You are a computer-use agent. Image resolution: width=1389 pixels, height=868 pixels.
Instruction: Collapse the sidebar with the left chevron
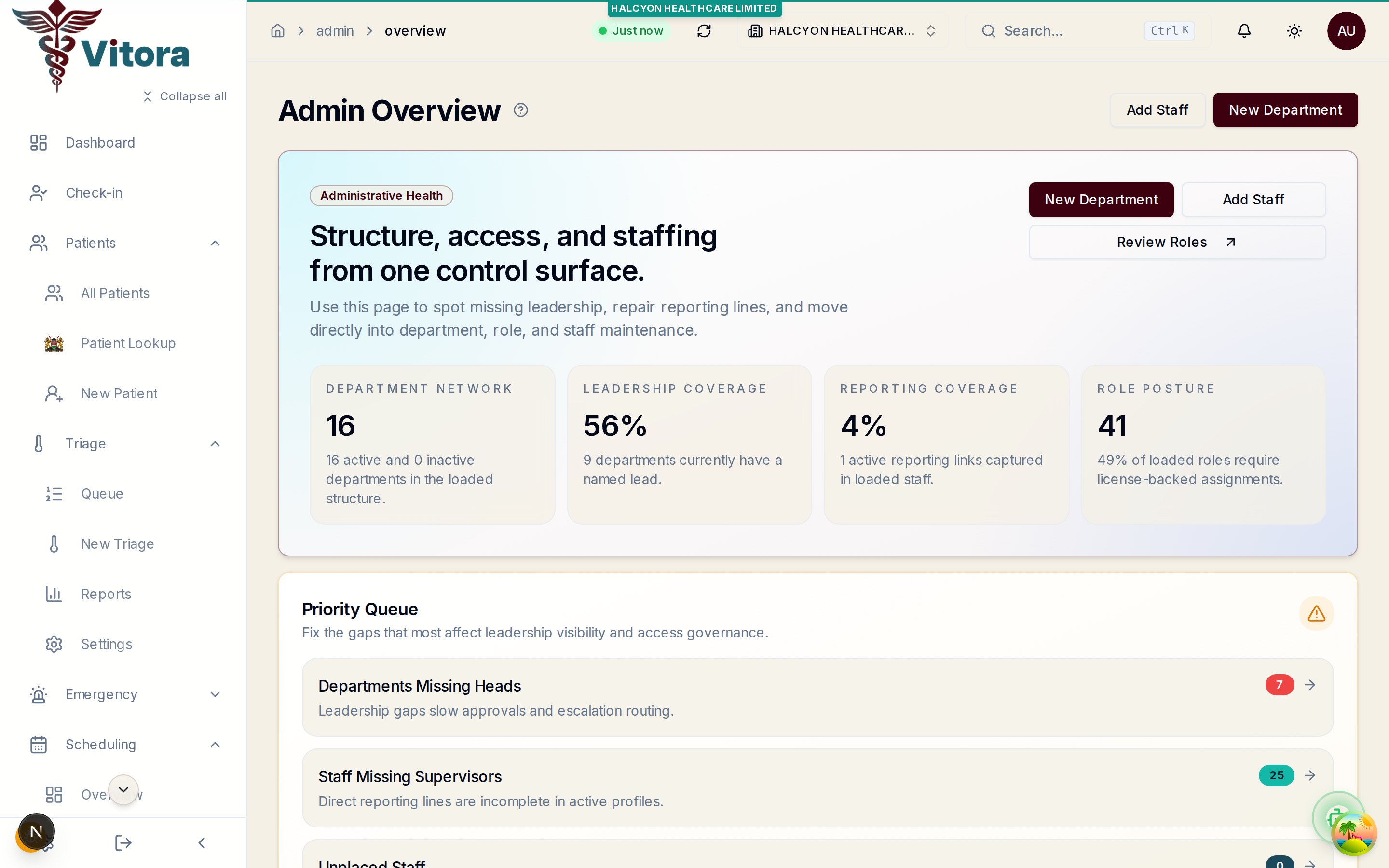click(x=202, y=843)
